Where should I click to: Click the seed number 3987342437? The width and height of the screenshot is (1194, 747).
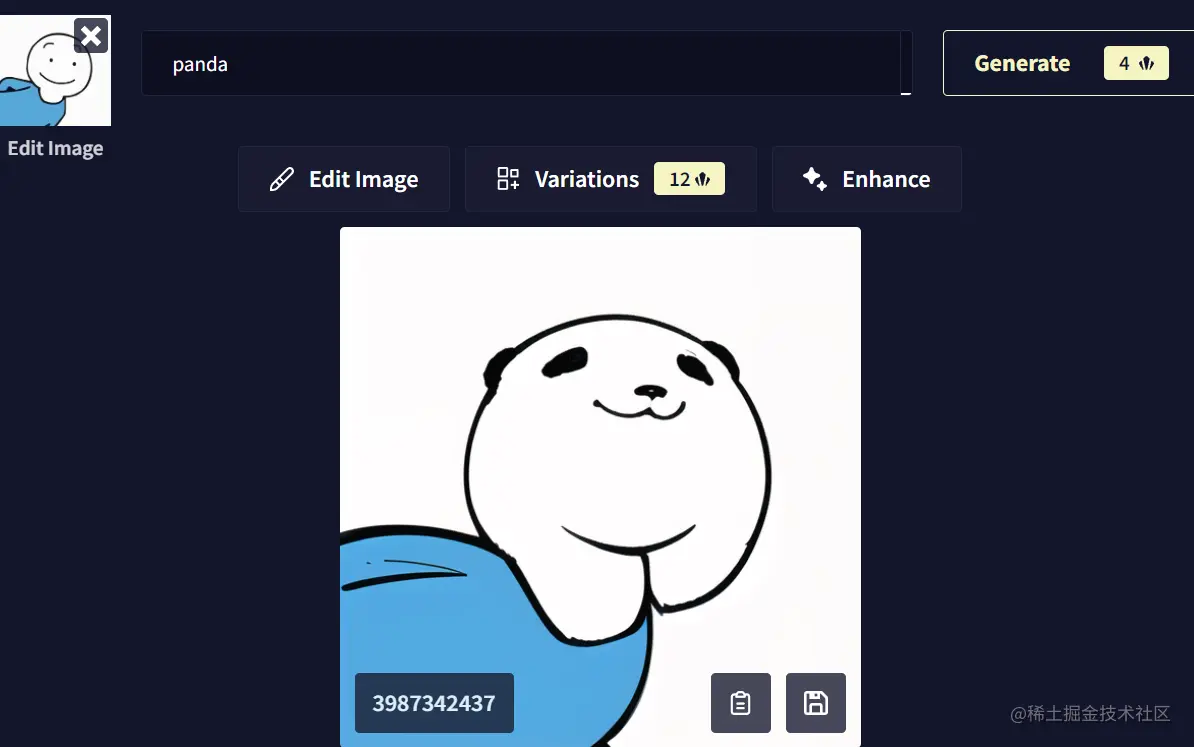pyautogui.click(x=434, y=703)
